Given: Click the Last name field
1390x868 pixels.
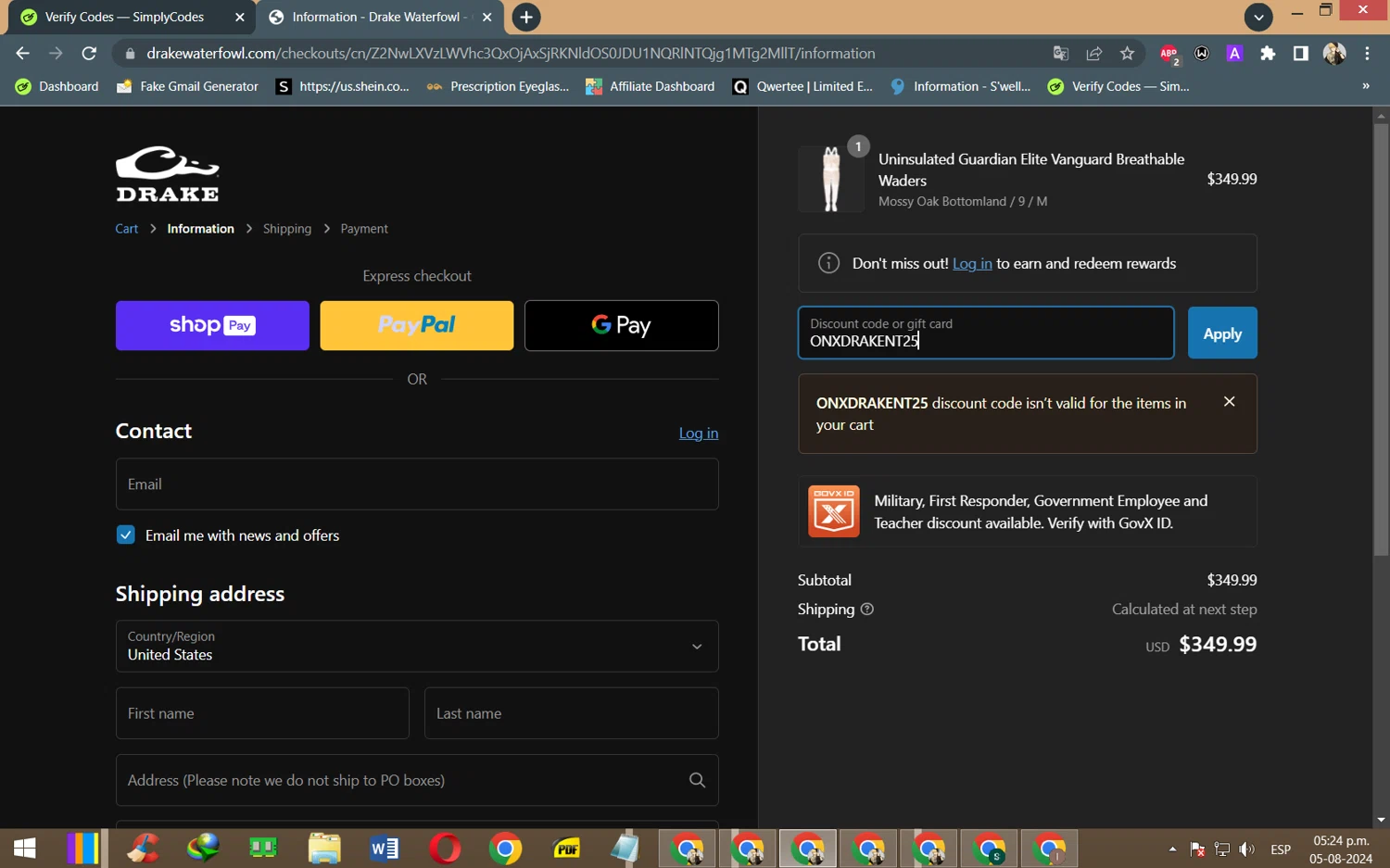Looking at the screenshot, I should click(571, 713).
